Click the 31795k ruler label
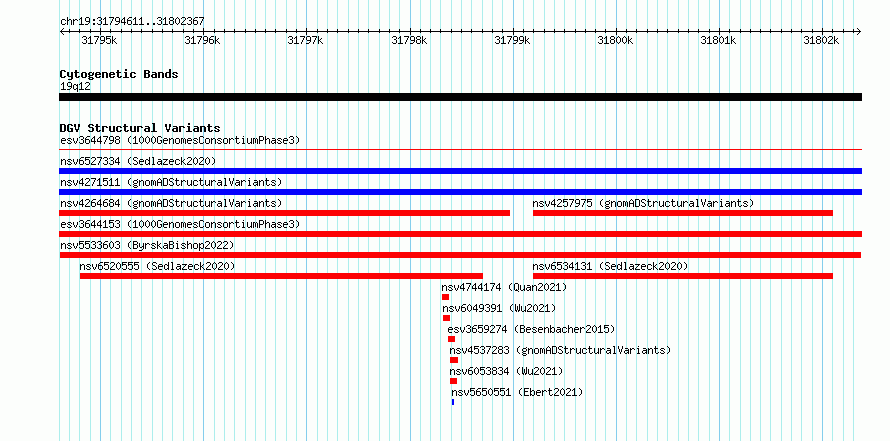890x441 pixels. 99,40
